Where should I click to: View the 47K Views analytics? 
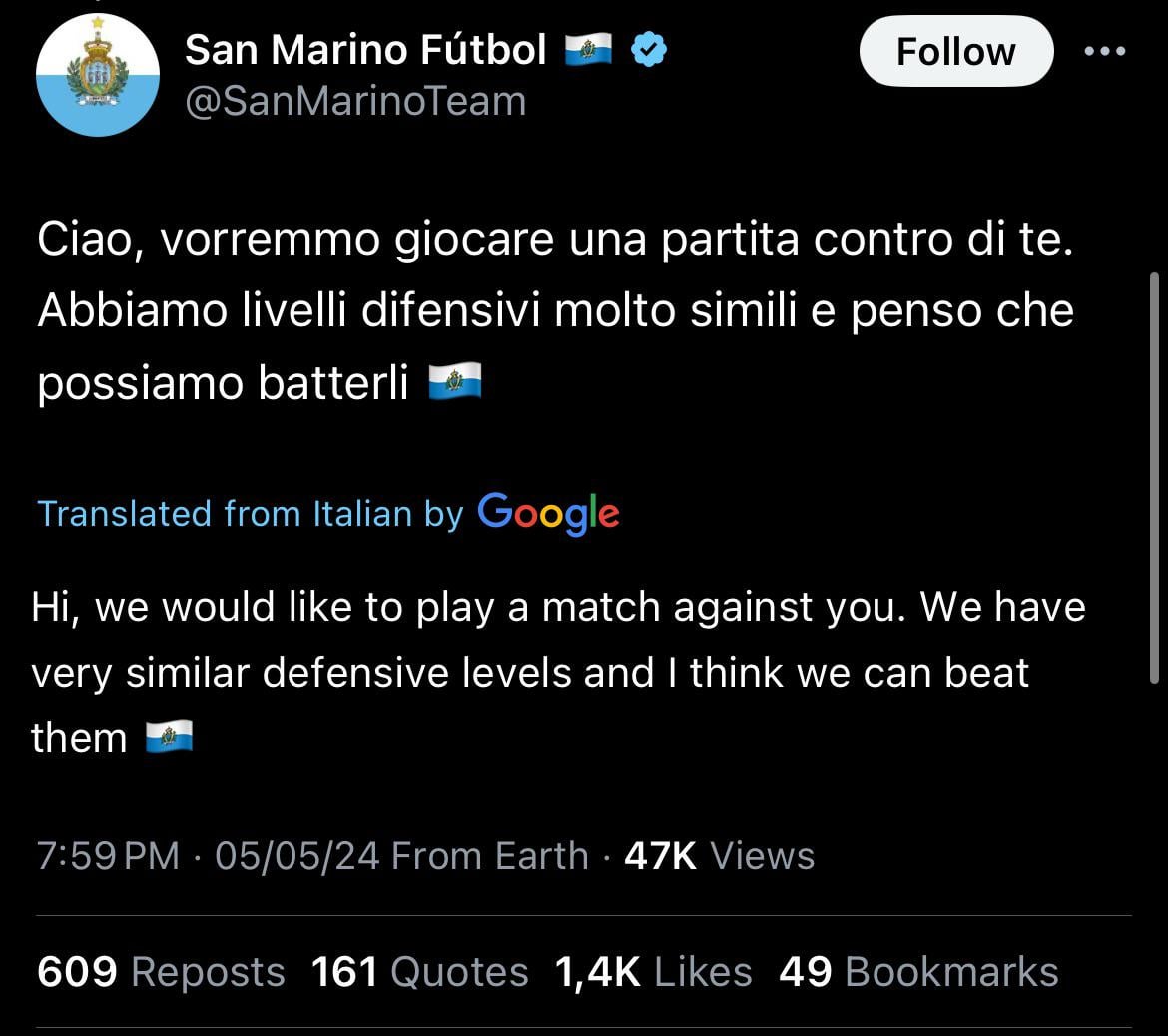[719, 855]
